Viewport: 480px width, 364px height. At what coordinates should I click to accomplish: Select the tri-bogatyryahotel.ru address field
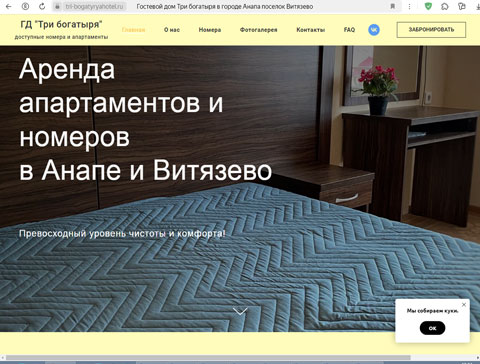(x=94, y=6)
